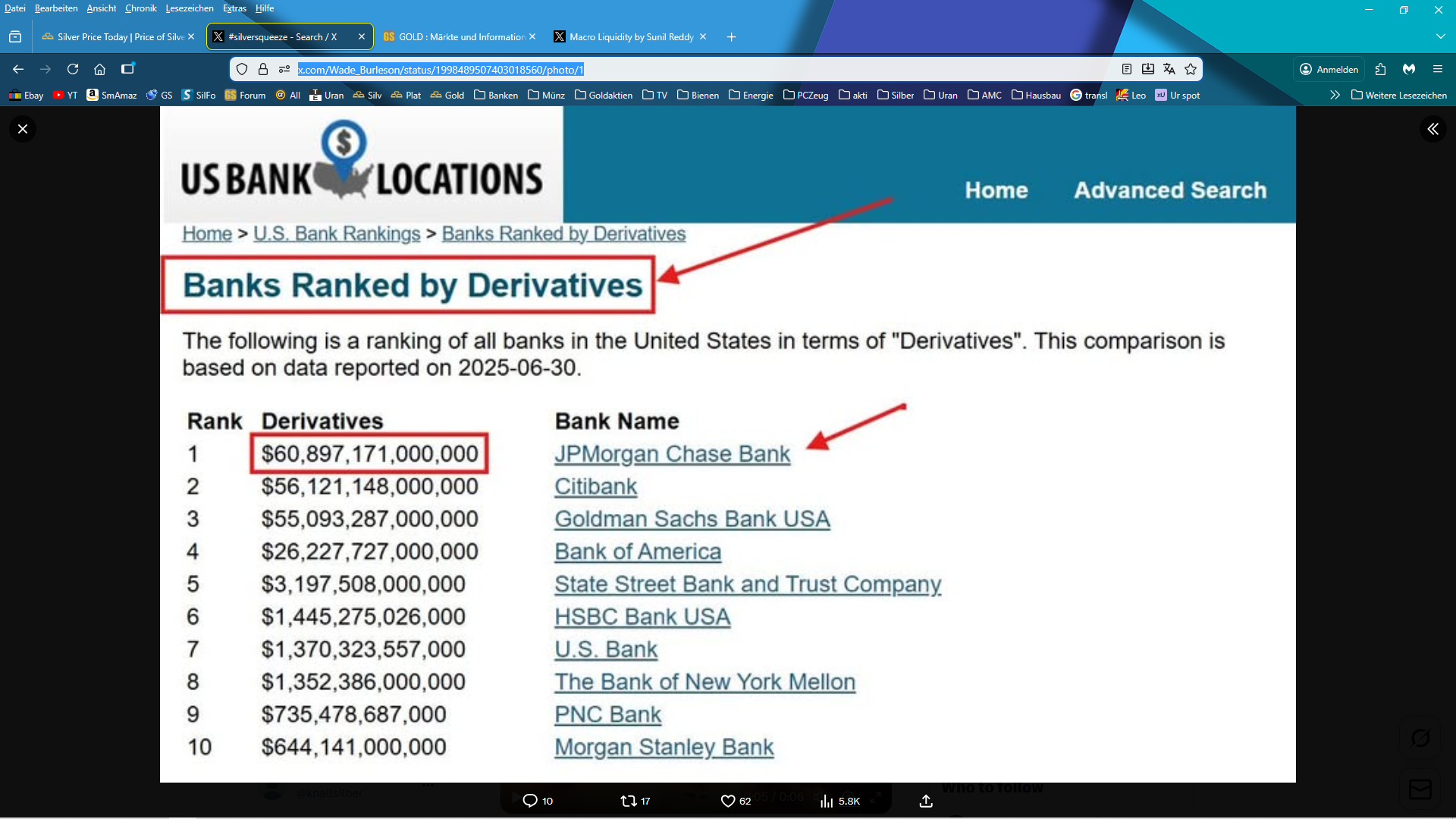1456x819 pixels.
Task: Click the reply comment icon
Action: (530, 801)
